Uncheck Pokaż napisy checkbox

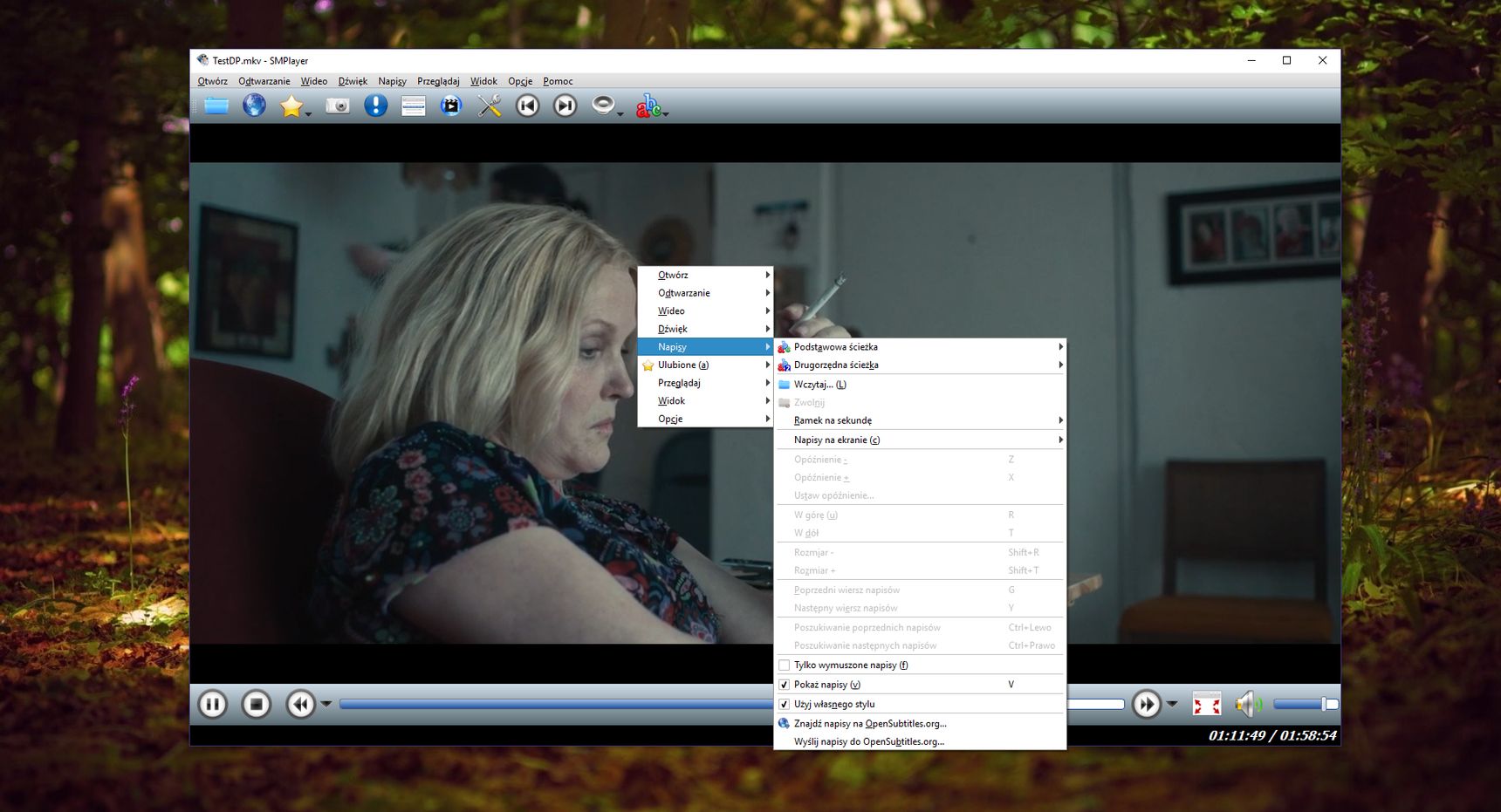784,685
